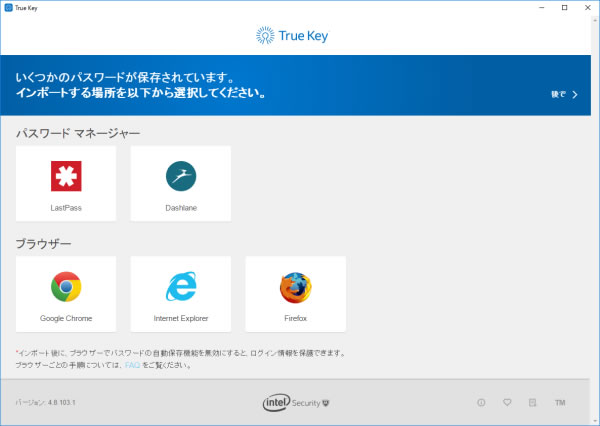Click the Intel Security logo

pyautogui.click(x=296, y=403)
